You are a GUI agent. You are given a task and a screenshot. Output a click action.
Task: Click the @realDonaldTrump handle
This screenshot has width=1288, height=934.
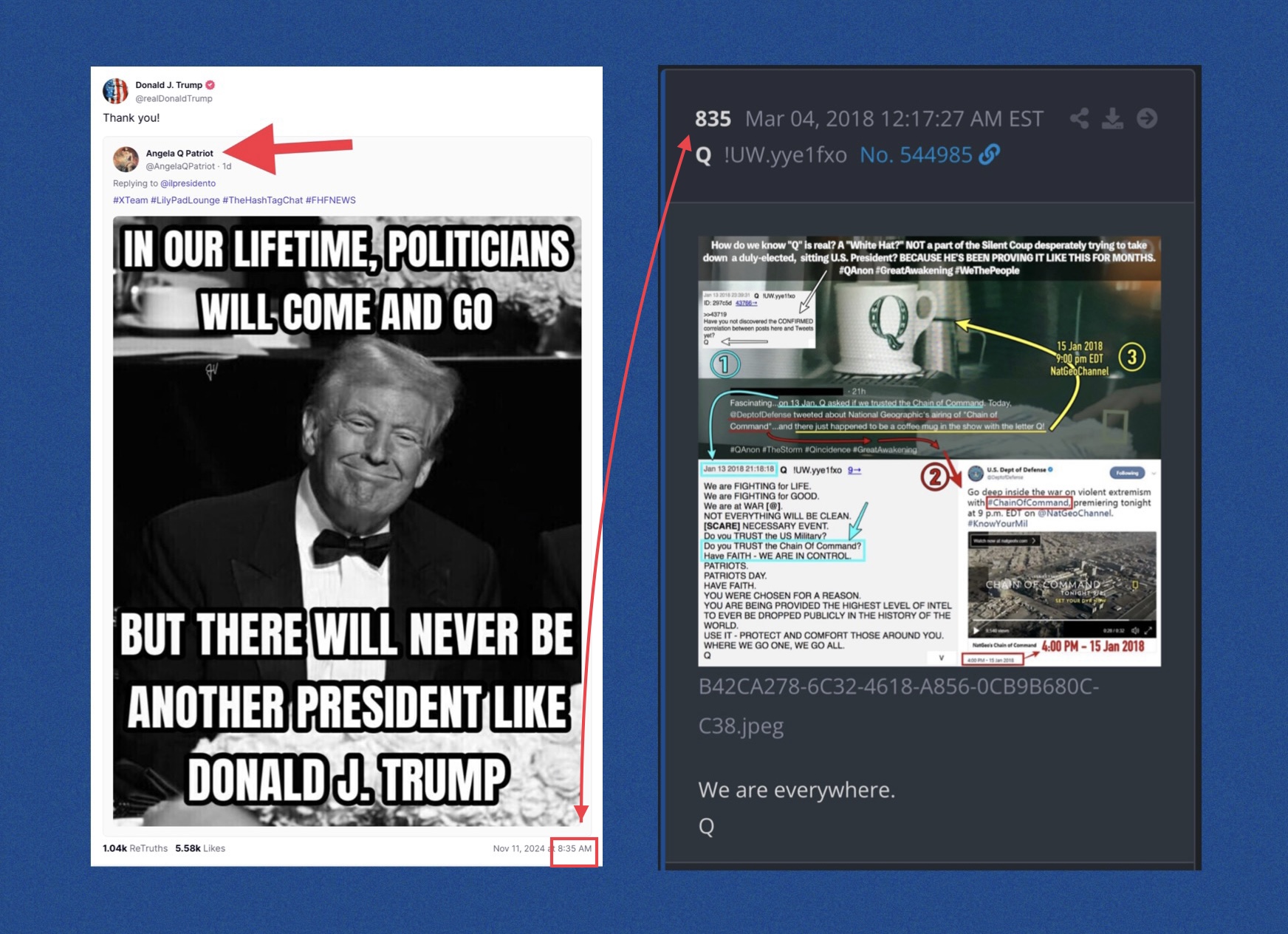pos(174,98)
